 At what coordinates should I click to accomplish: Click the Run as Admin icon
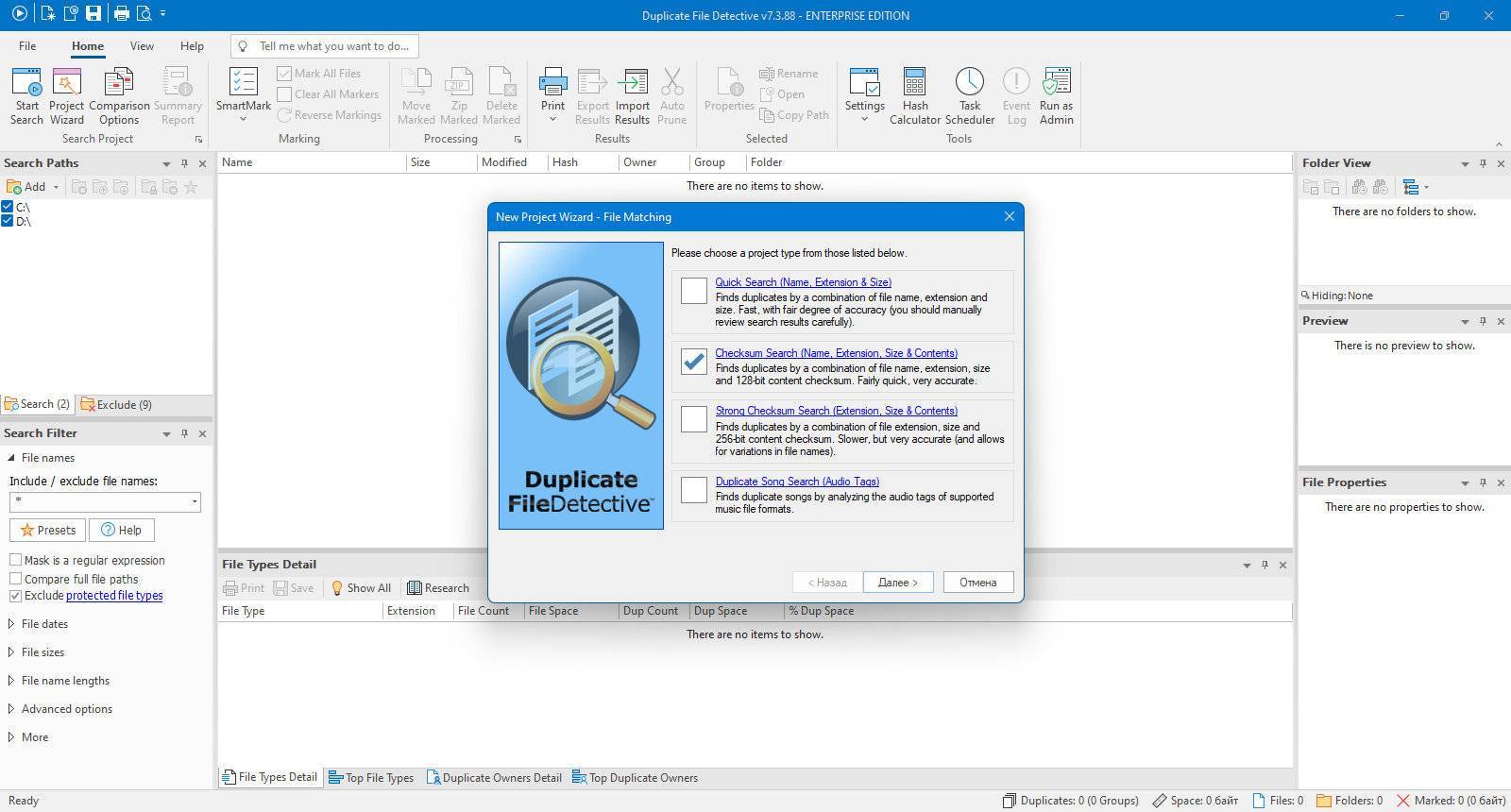click(x=1056, y=82)
